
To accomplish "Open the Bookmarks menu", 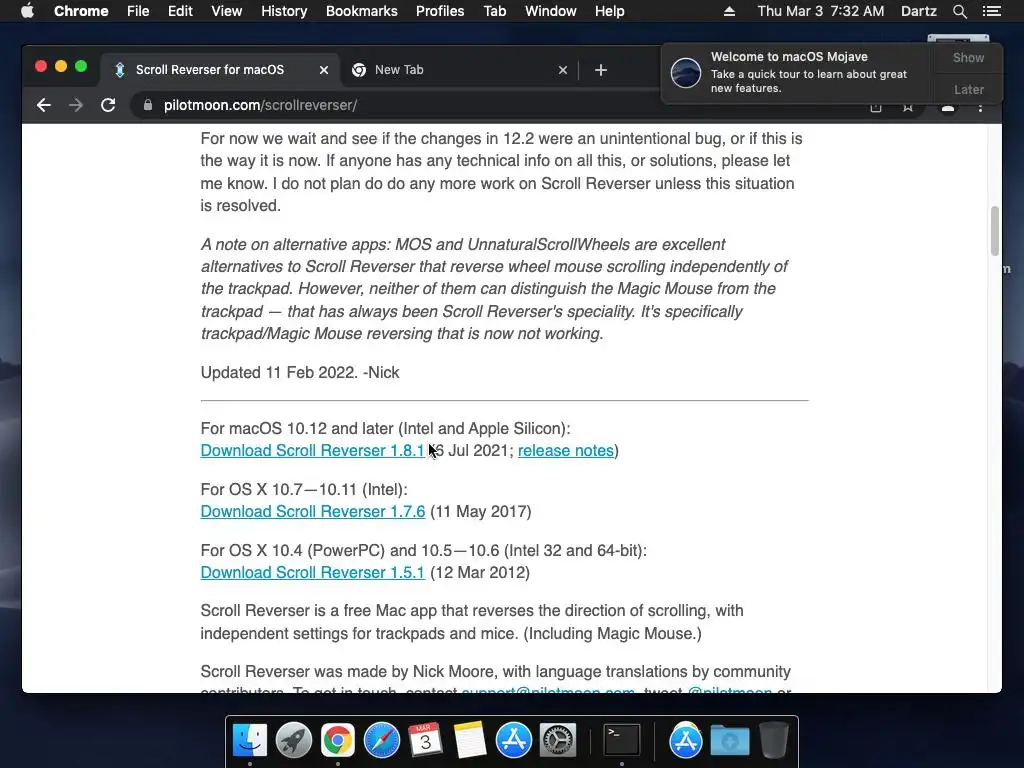I will 362,11.
